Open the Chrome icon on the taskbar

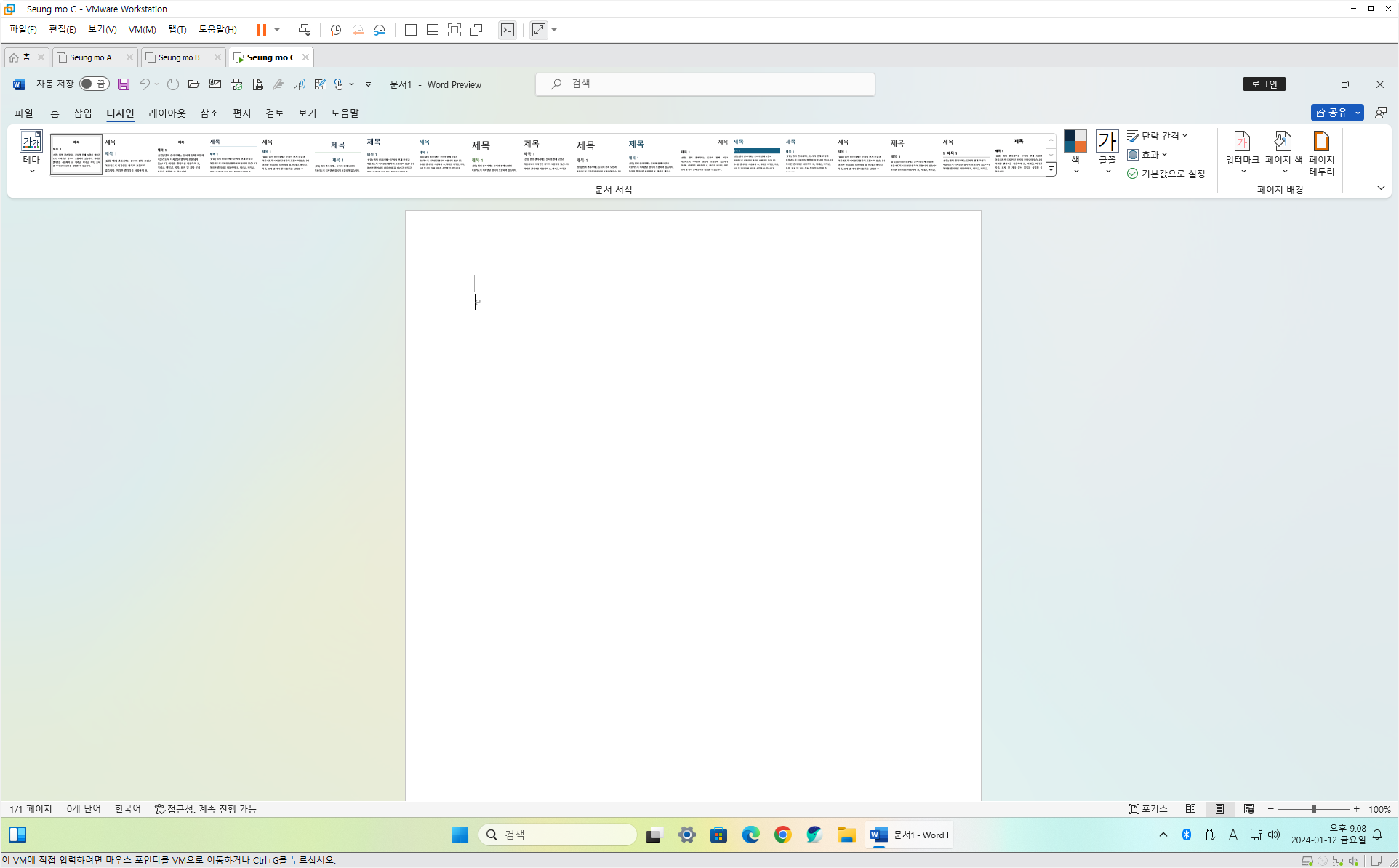782,835
